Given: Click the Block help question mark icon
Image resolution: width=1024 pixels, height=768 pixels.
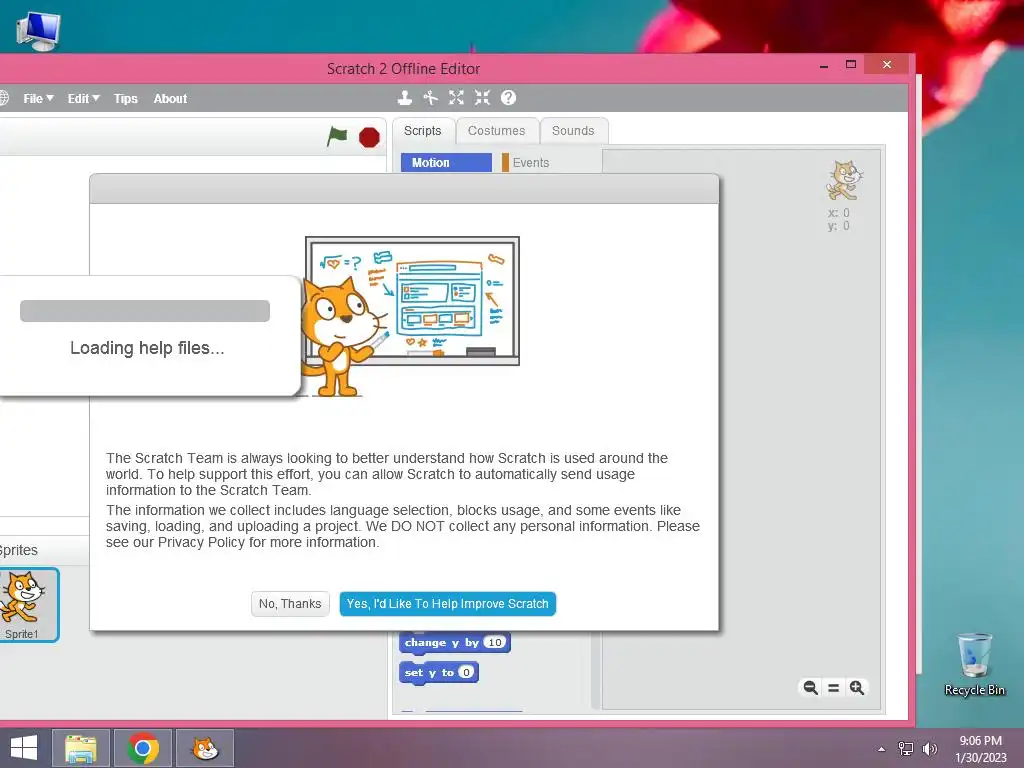Looking at the screenshot, I should coord(508,98).
